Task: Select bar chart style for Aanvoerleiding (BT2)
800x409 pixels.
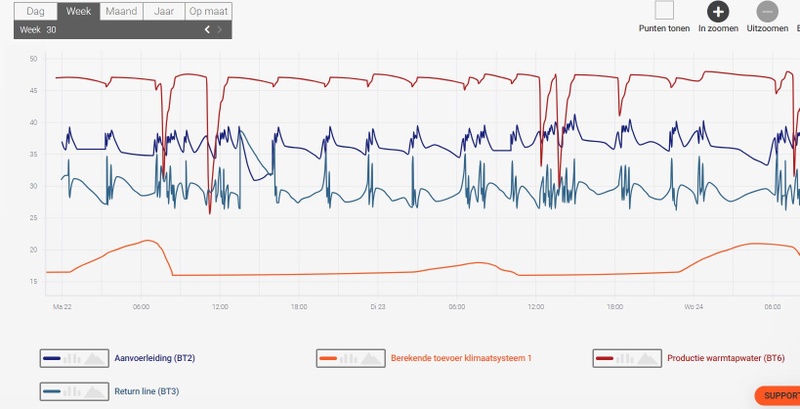Action: click(x=72, y=359)
